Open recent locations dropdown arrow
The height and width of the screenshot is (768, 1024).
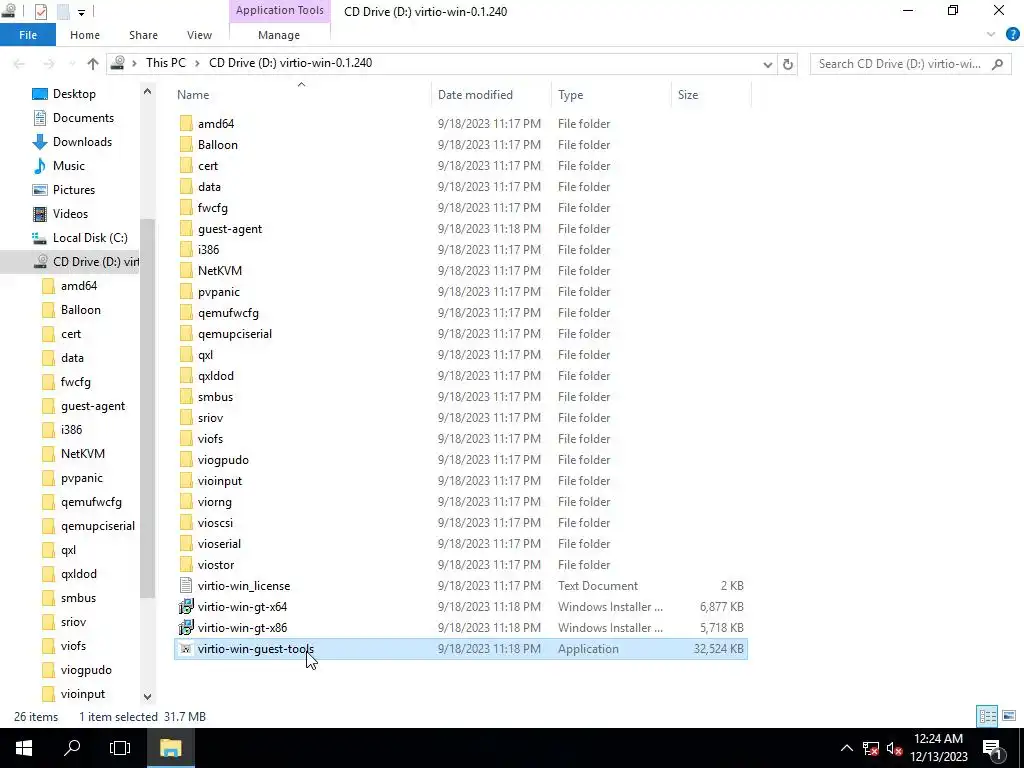pos(72,64)
